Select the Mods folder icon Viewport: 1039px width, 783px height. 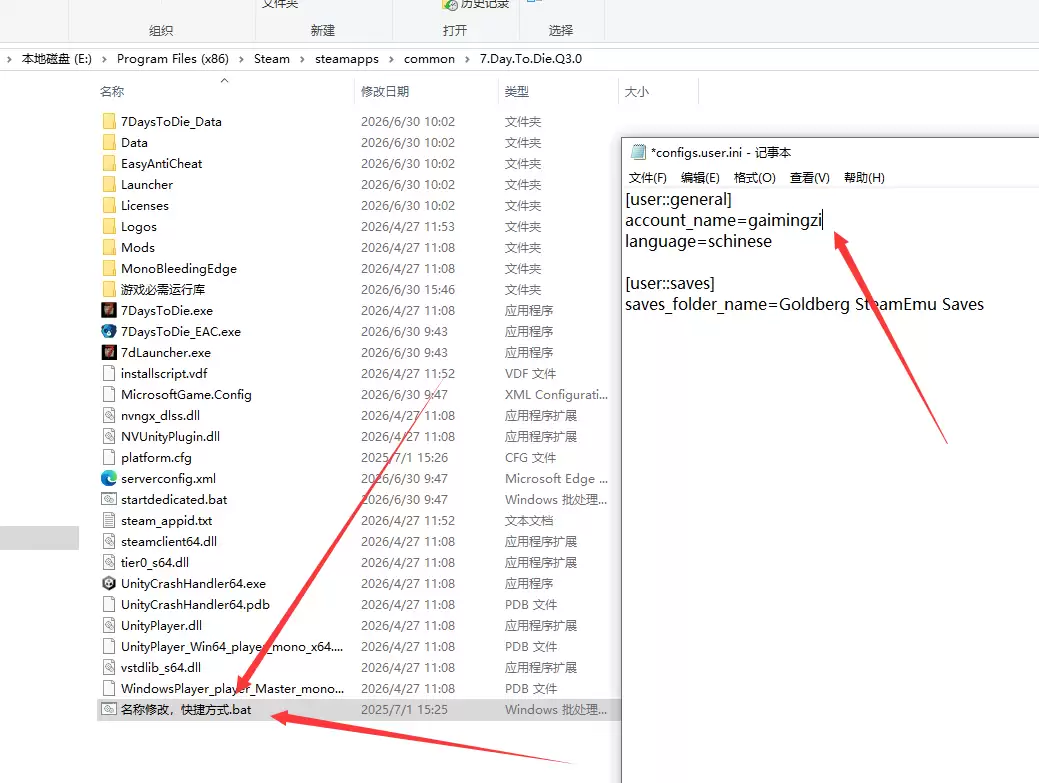pyautogui.click(x=109, y=247)
